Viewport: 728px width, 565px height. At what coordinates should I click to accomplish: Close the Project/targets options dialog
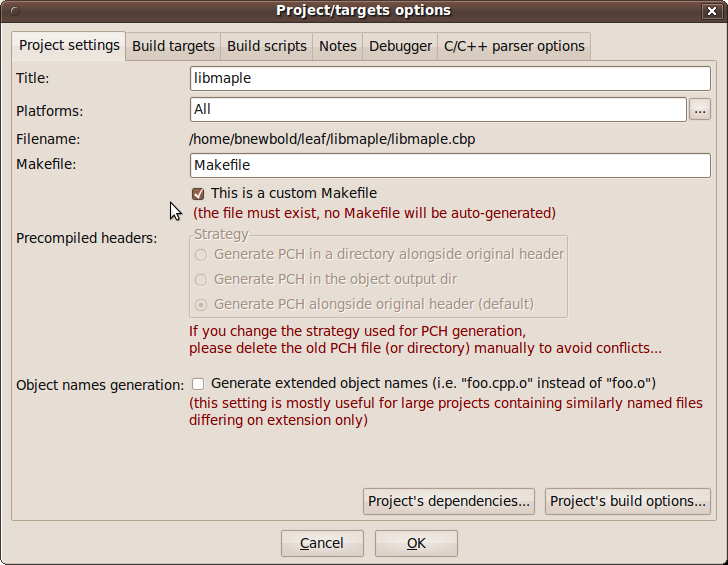tap(711, 11)
